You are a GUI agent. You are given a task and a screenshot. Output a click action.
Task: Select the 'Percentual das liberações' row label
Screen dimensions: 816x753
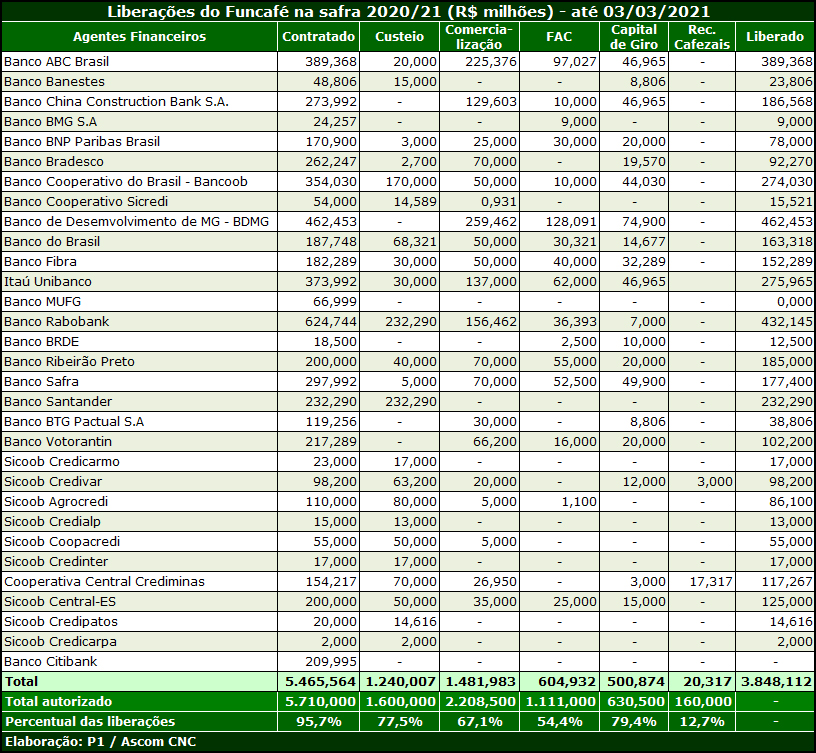coord(90,722)
